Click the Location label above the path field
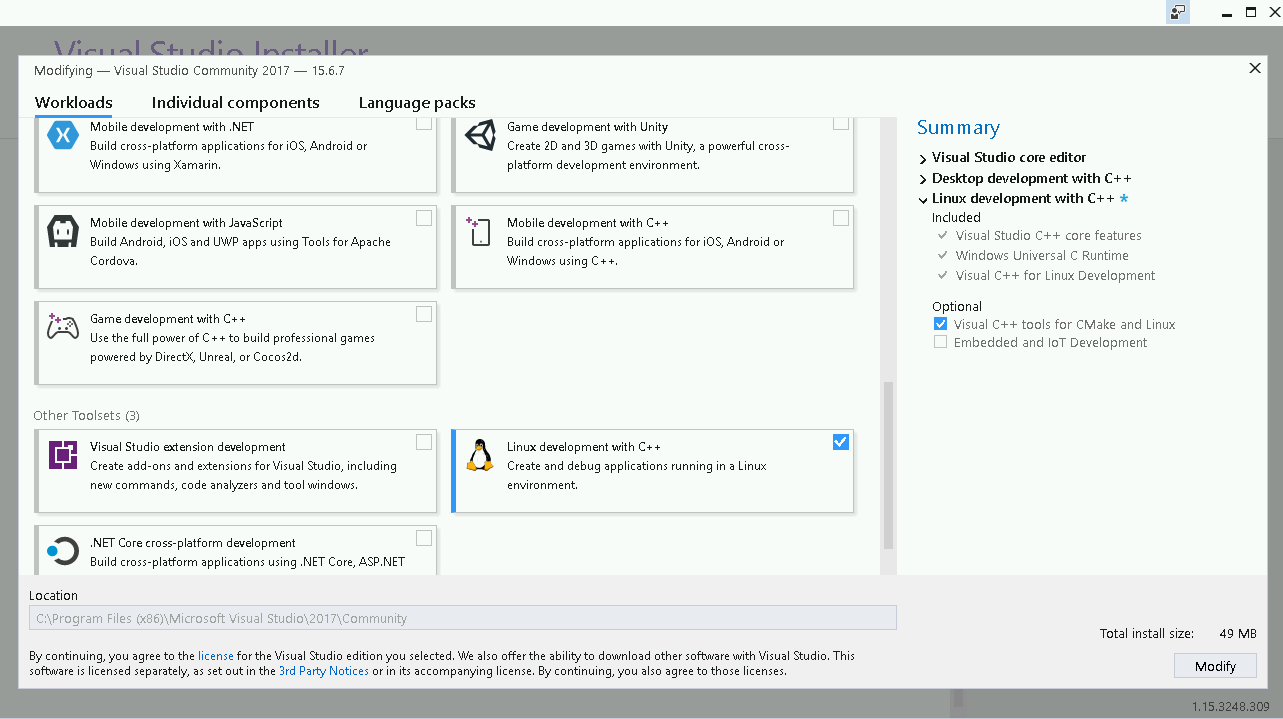 pyautogui.click(x=53, y=596)
